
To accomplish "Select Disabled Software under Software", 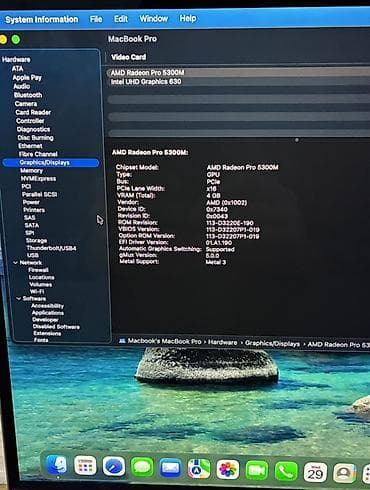I will [x=56, y=327].
